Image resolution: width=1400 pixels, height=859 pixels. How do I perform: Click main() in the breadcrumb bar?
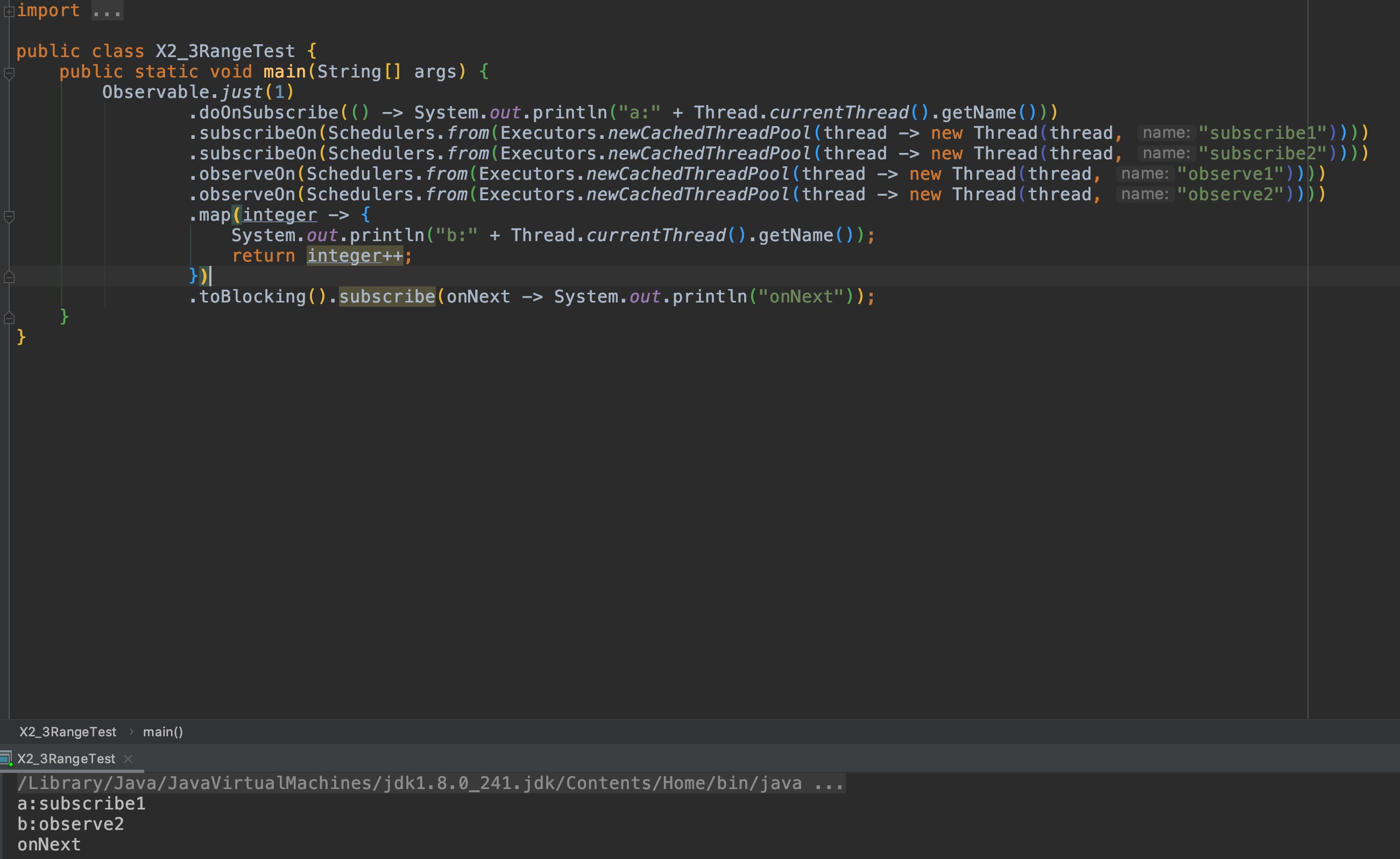162,731
